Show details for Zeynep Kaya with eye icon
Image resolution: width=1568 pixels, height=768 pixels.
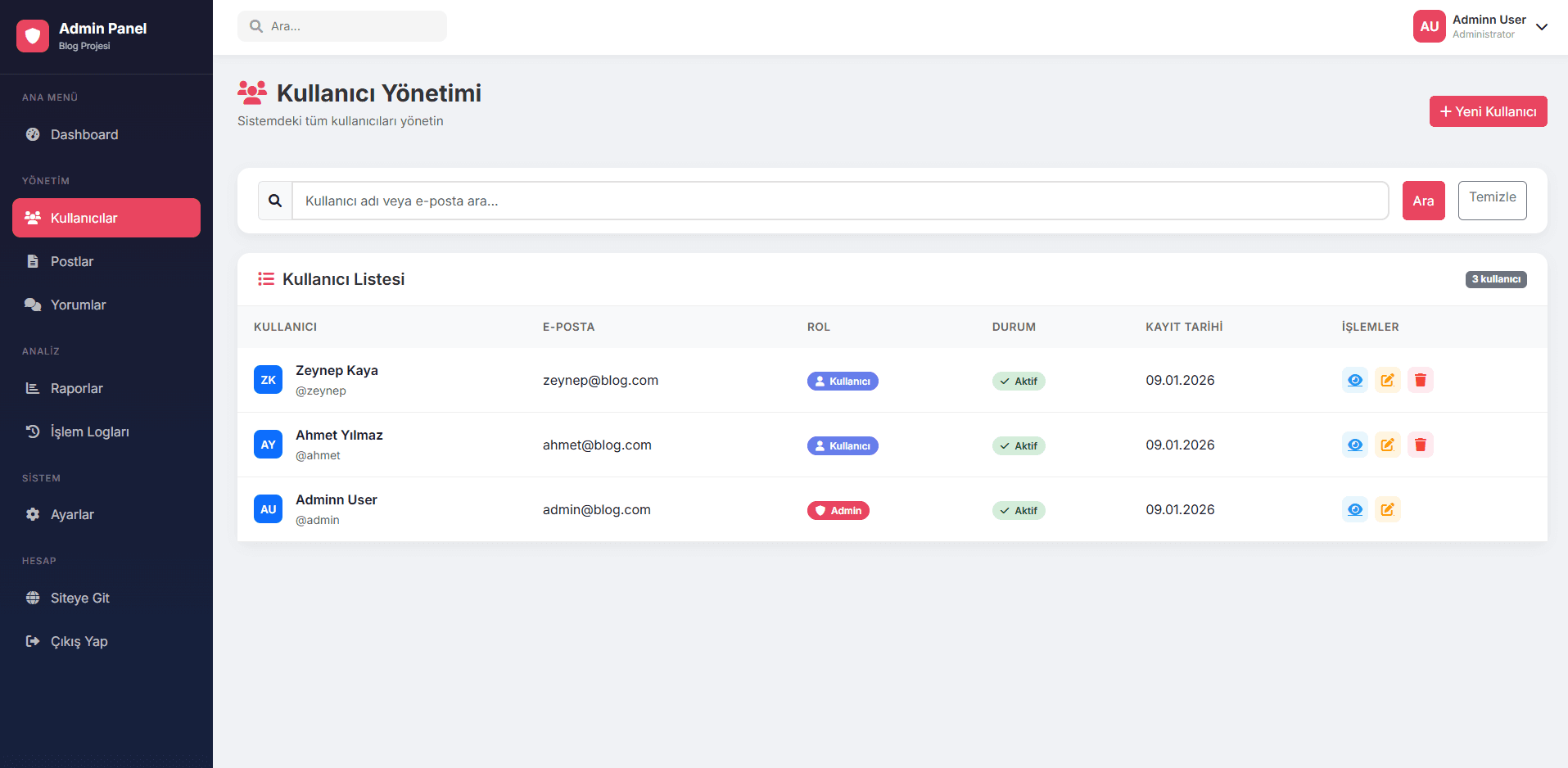pos(1355,380)
